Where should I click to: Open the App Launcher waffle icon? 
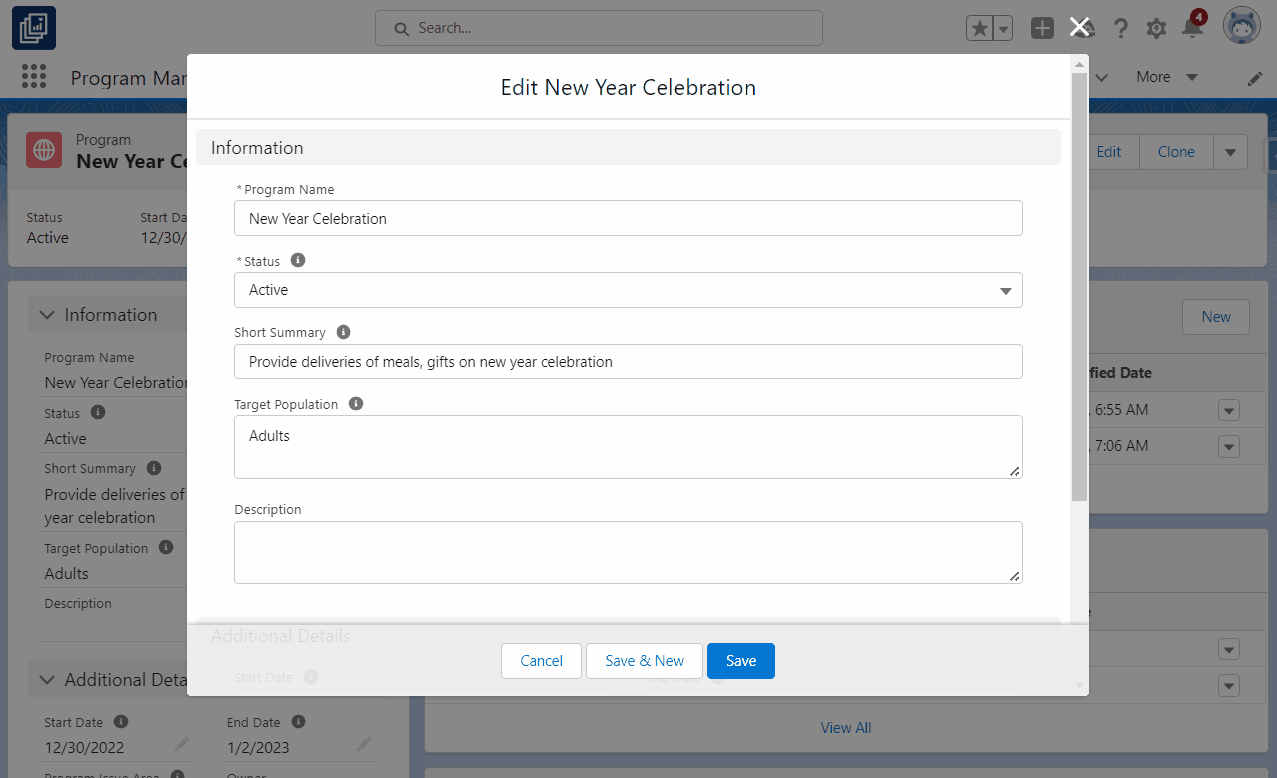point(33,77)
